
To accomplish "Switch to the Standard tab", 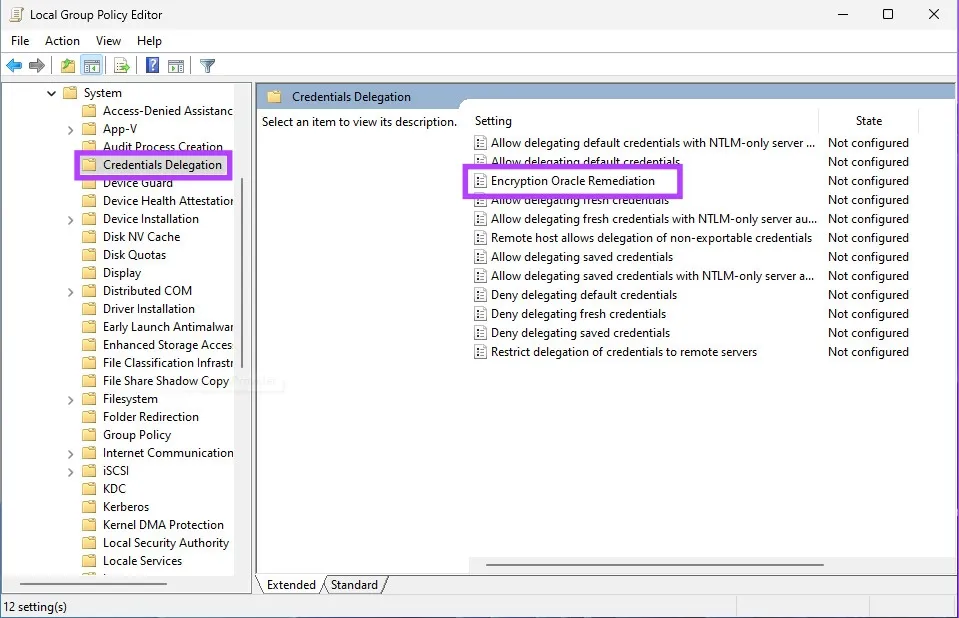I will 355,585.
